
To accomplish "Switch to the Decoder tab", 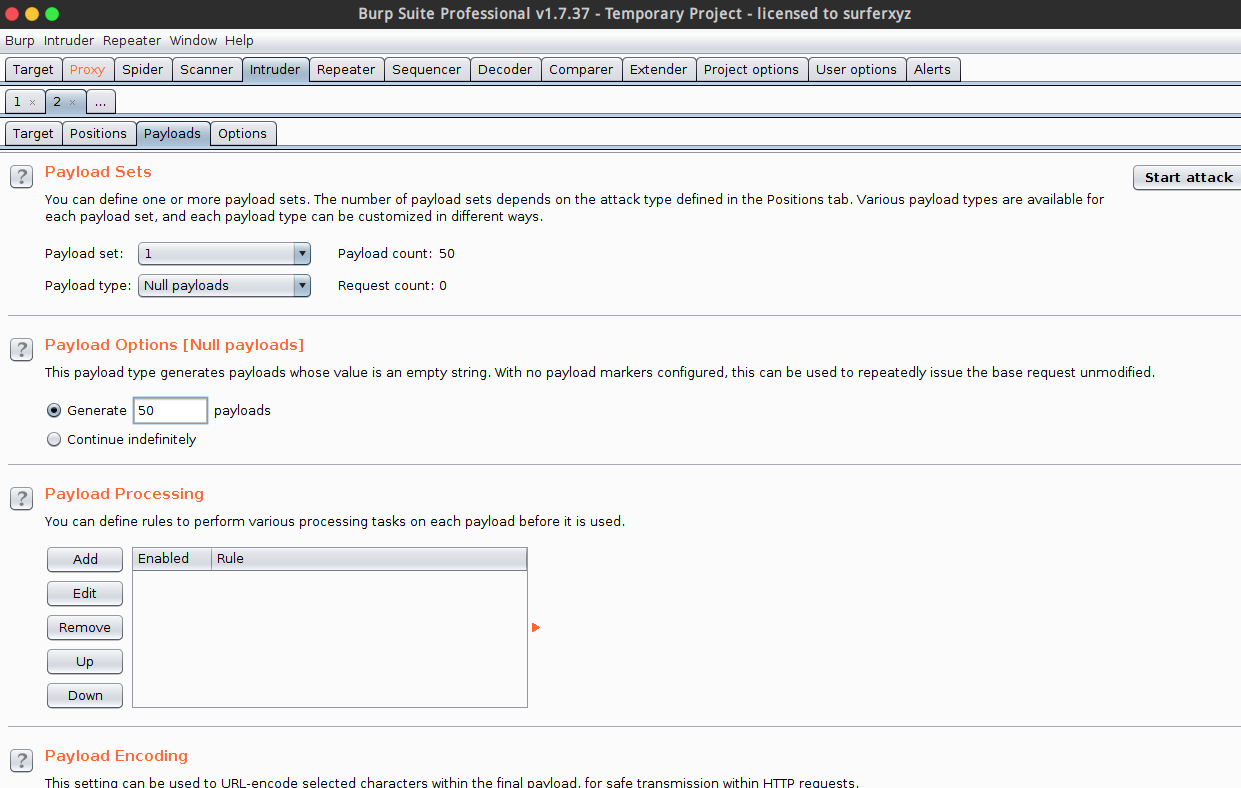I will point(505,70).
